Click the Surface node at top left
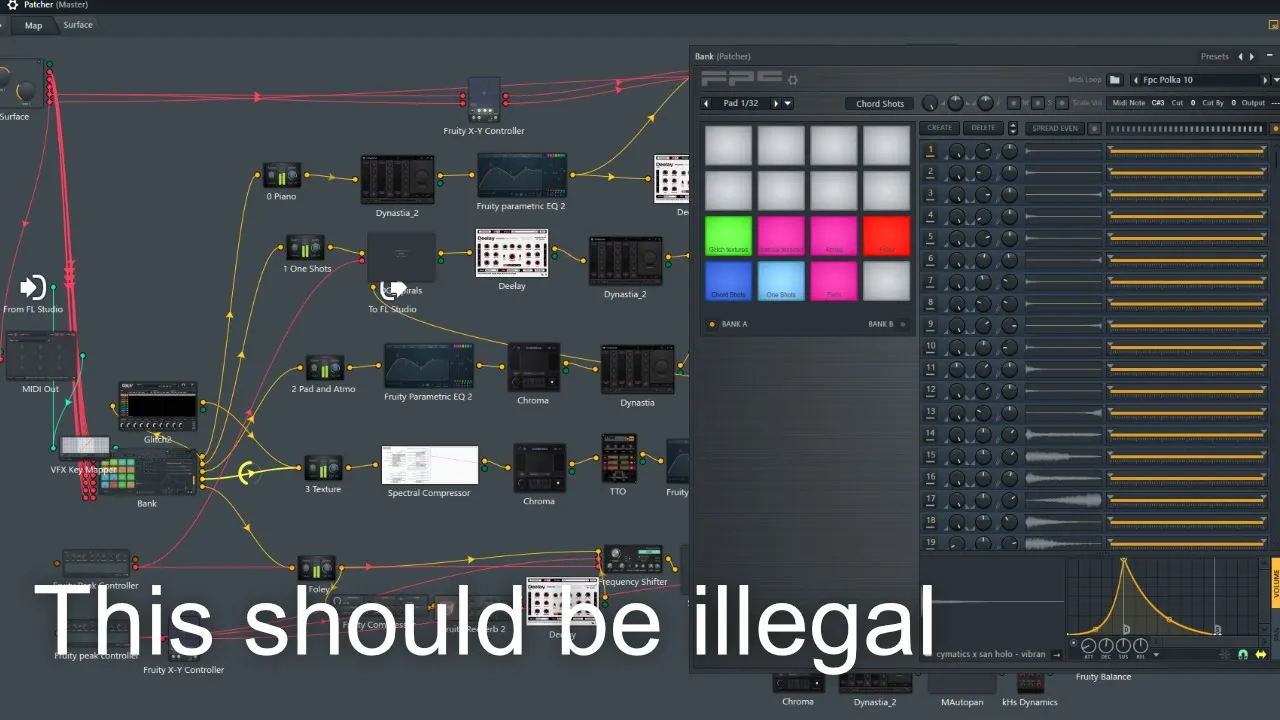 (x=20, y=85)
